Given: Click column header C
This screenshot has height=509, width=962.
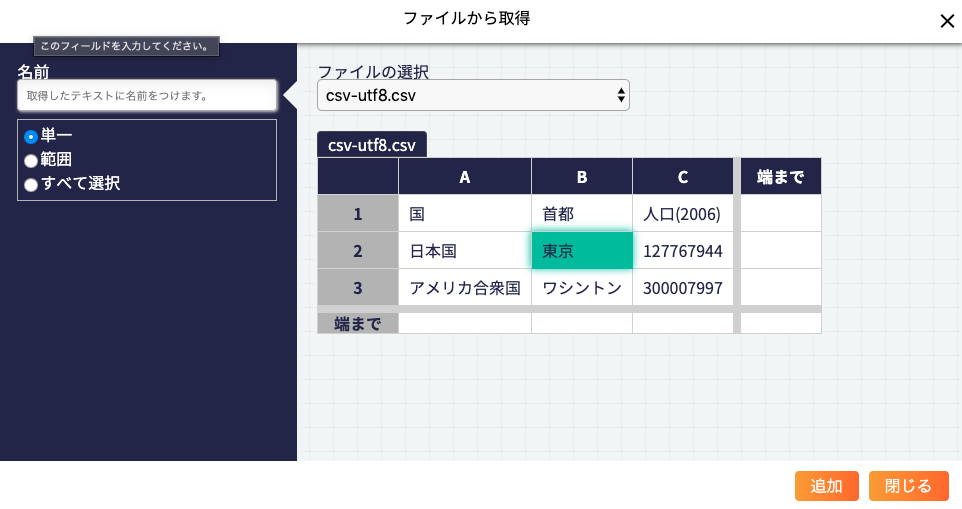Looking at the screenshot, I should pyautogui.click(x=683, y=177).
